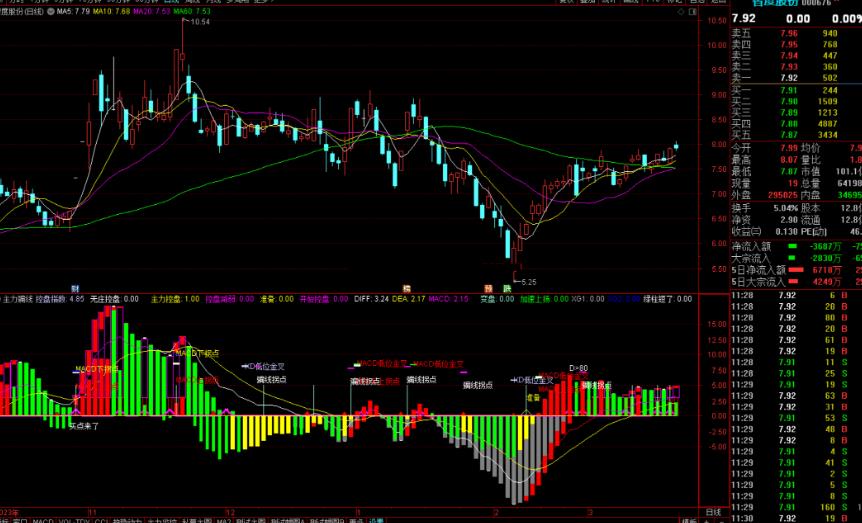Viewport: 862px width, 523px height.
Task: Click the square panel icon at chart top-right
Action: tap(693, 11)
